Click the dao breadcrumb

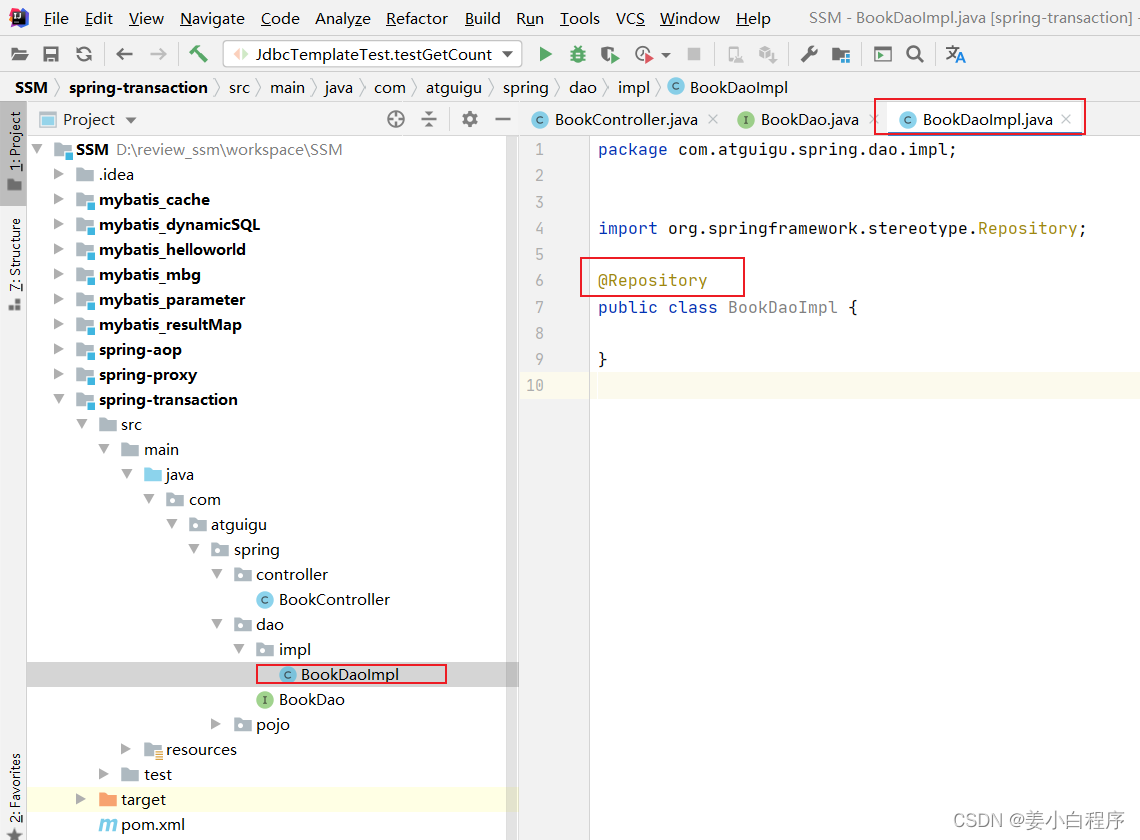tap(582, 88)
